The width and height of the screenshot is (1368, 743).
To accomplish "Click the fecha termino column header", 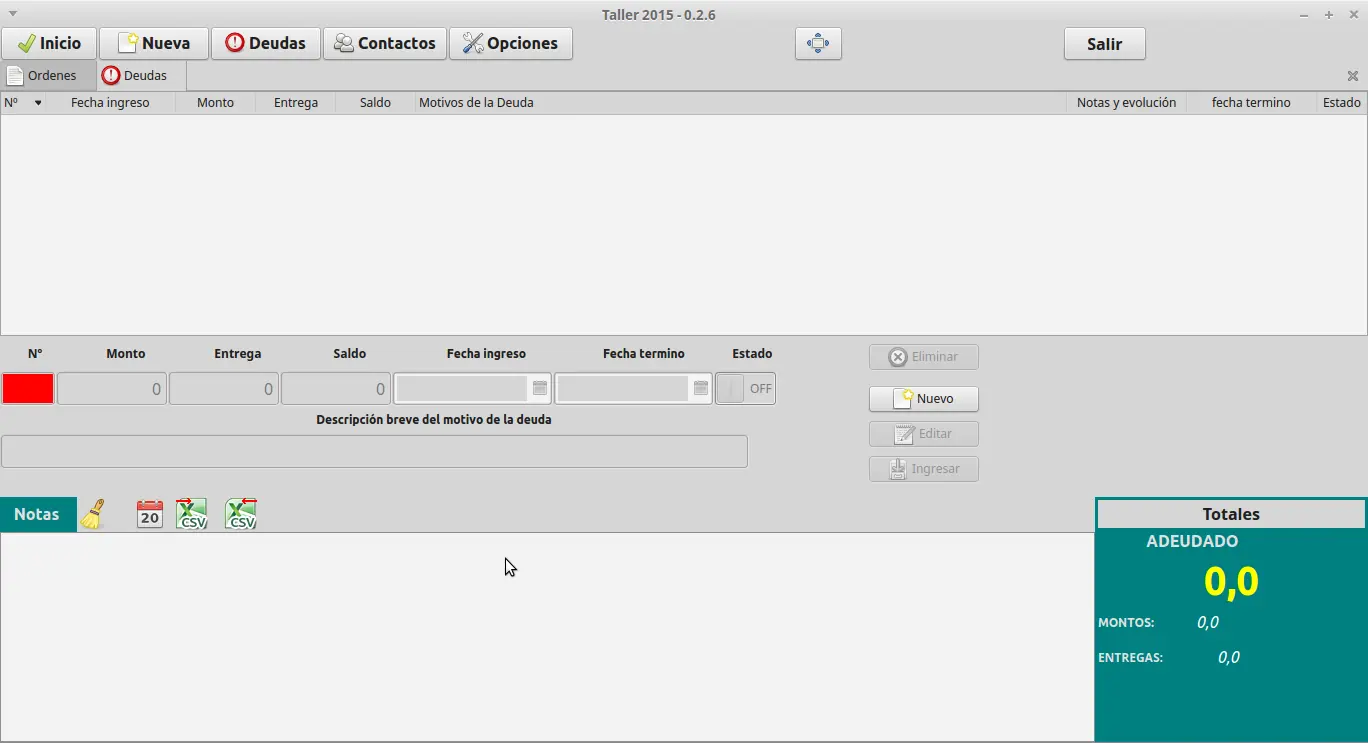I will pyautogui.click(x=1251, y=103).
